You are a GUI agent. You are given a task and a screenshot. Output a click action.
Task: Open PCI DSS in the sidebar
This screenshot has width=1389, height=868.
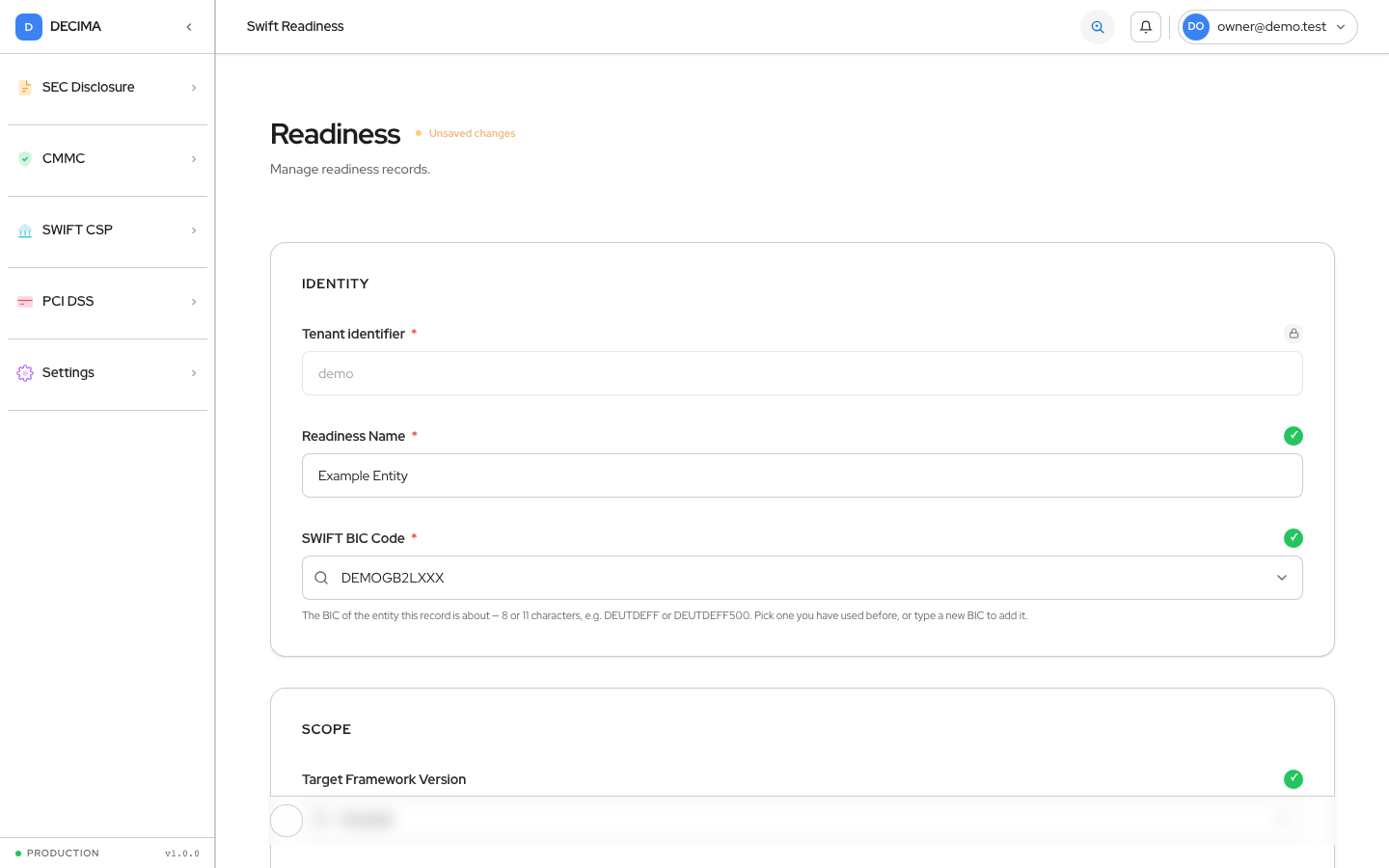(108, 302)
